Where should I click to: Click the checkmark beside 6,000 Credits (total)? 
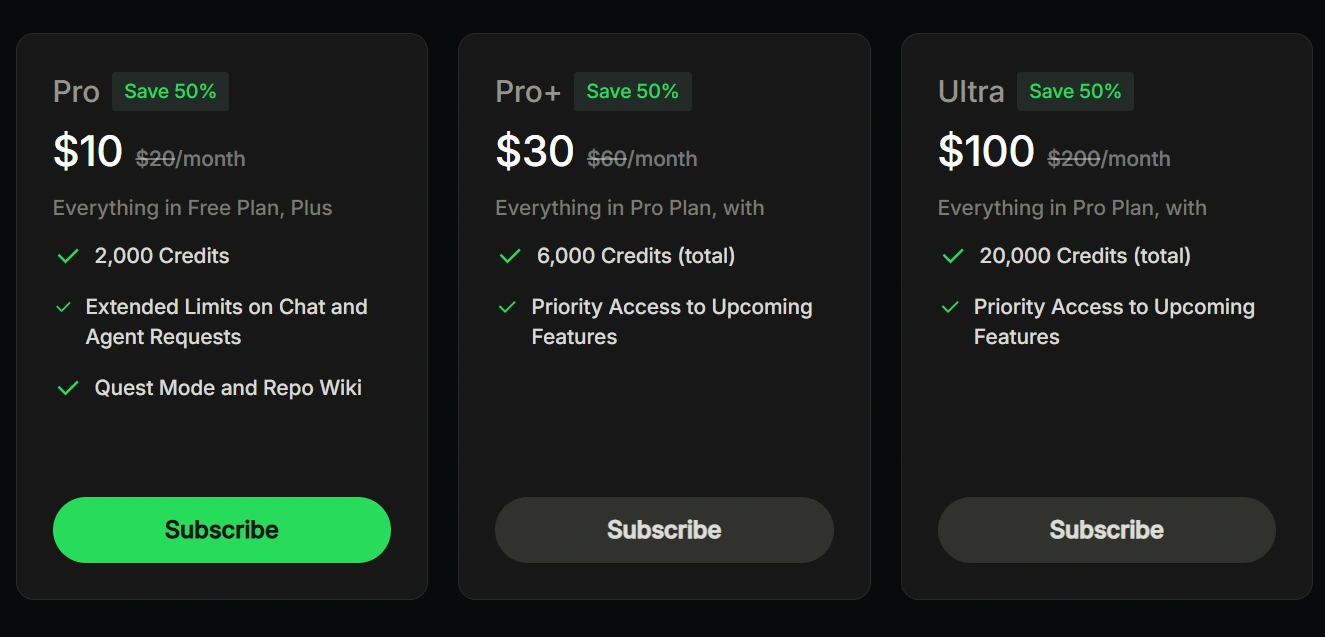pyautogui.click(x=510, y=257)
